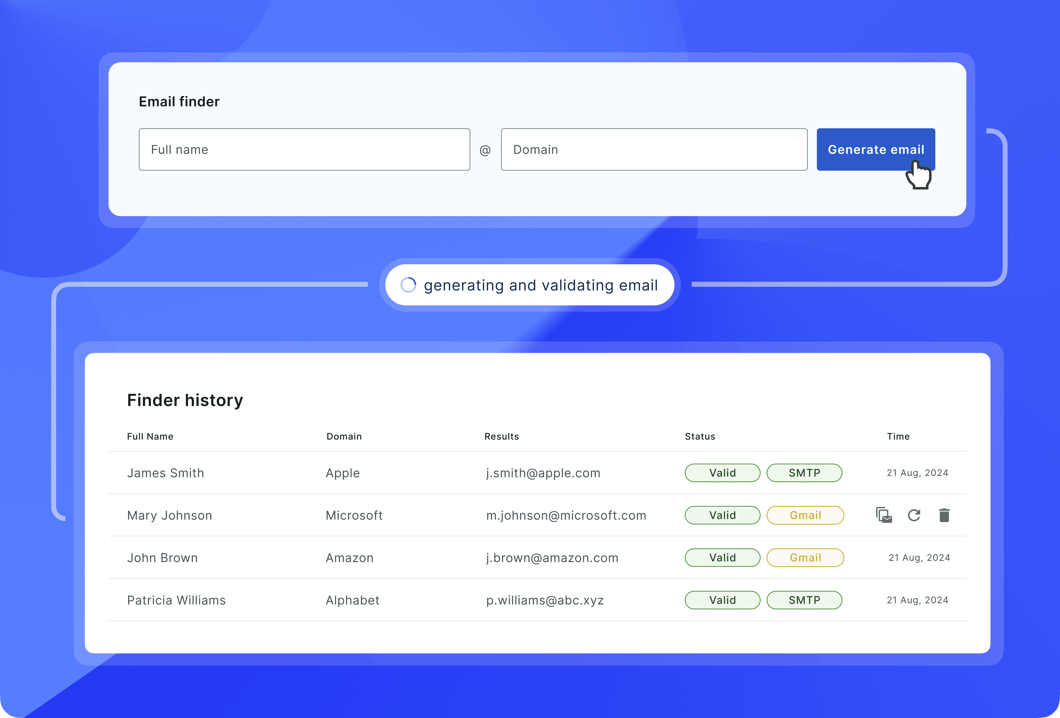Click the email j.brown@amazon.com
The width and height of the screenshot is (1060, 718).
(x=552, y=558)
